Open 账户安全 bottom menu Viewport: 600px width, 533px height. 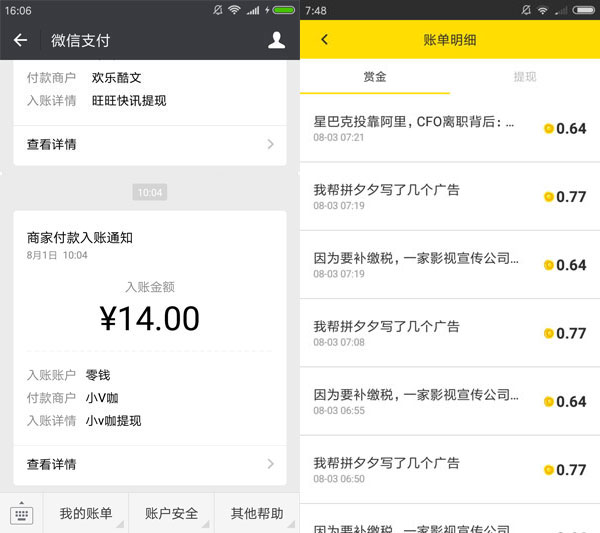click(x=171, y=513)
